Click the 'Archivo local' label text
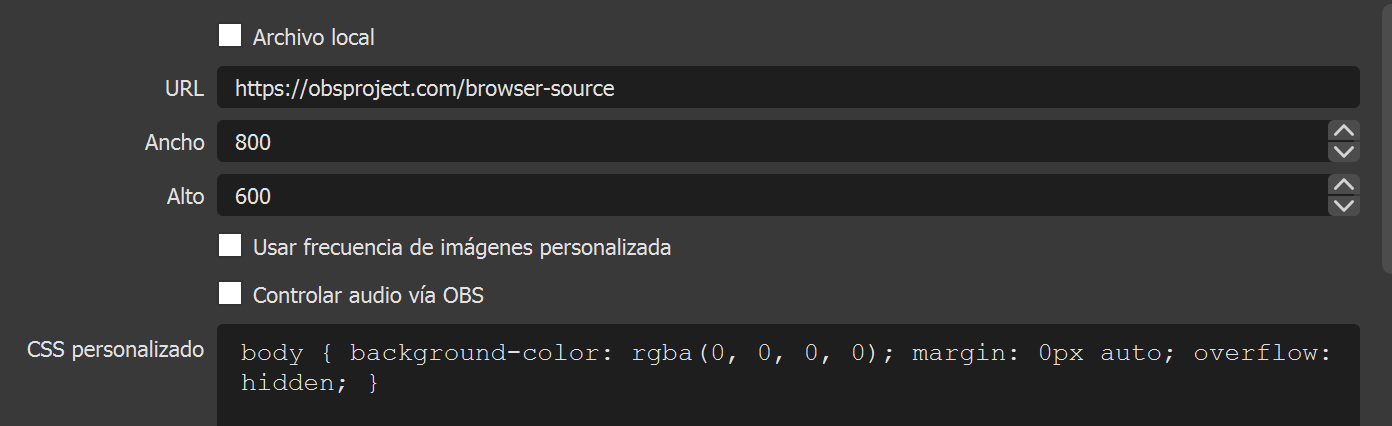 (x=314, y=38)
